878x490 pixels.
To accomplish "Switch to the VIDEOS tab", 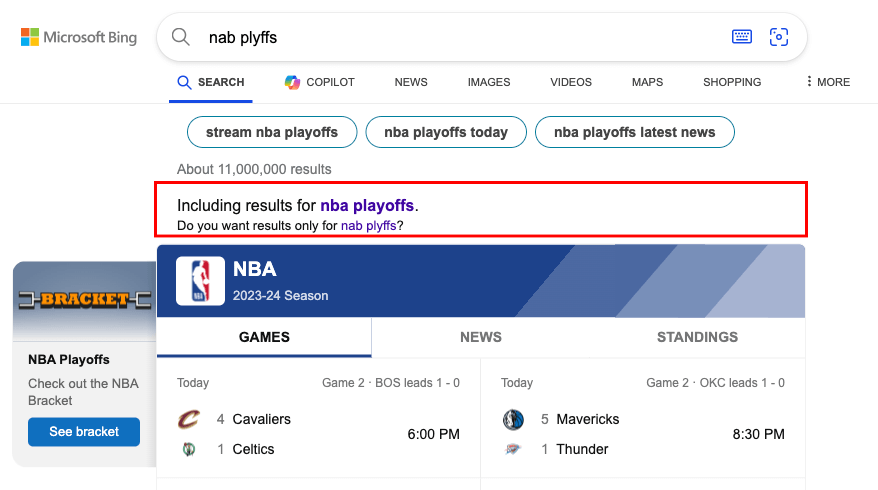I will click(571, 82).
